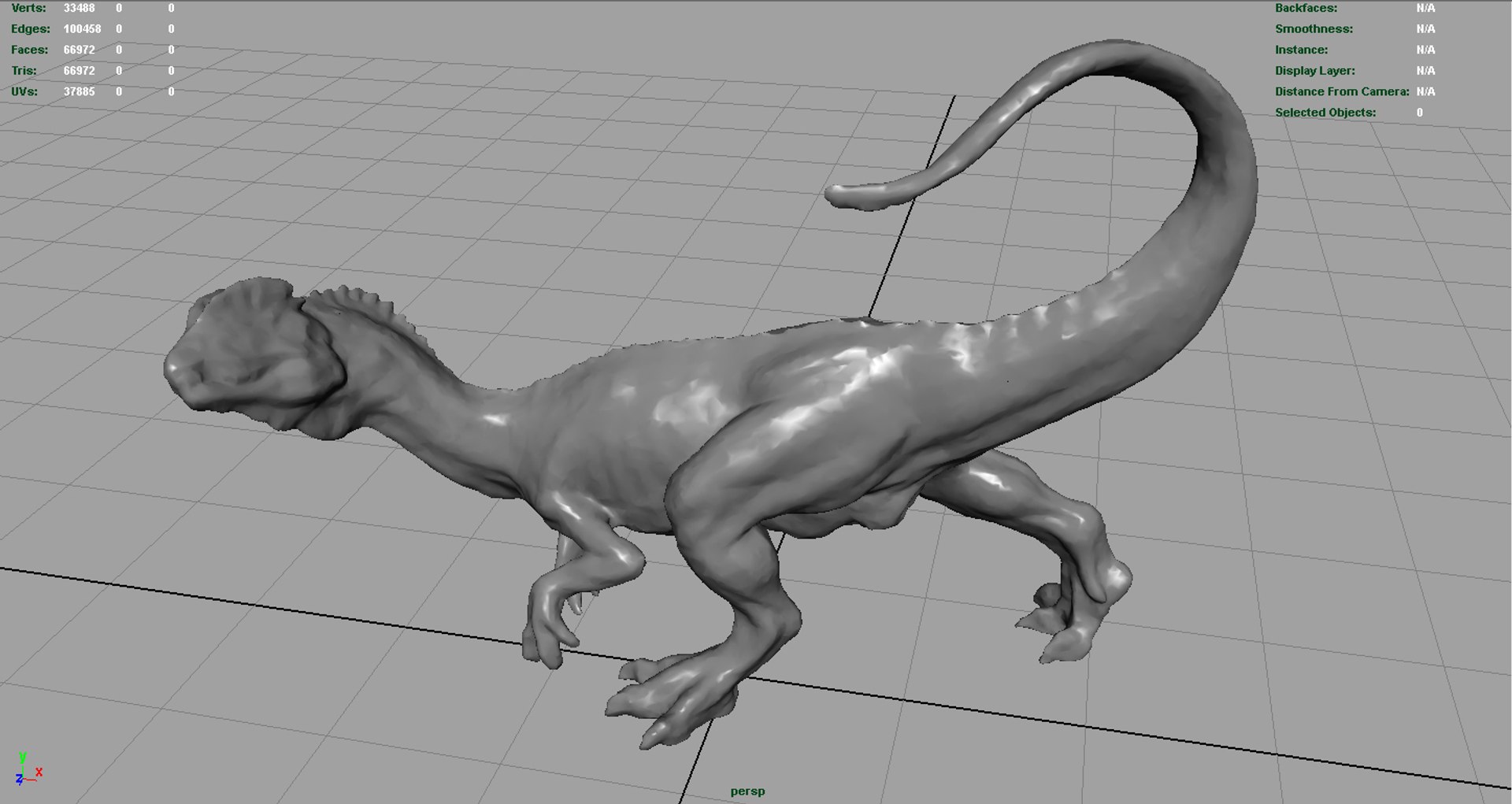Click the Selected Objects value 0

pyautogui.click(x=1420, y=113)
